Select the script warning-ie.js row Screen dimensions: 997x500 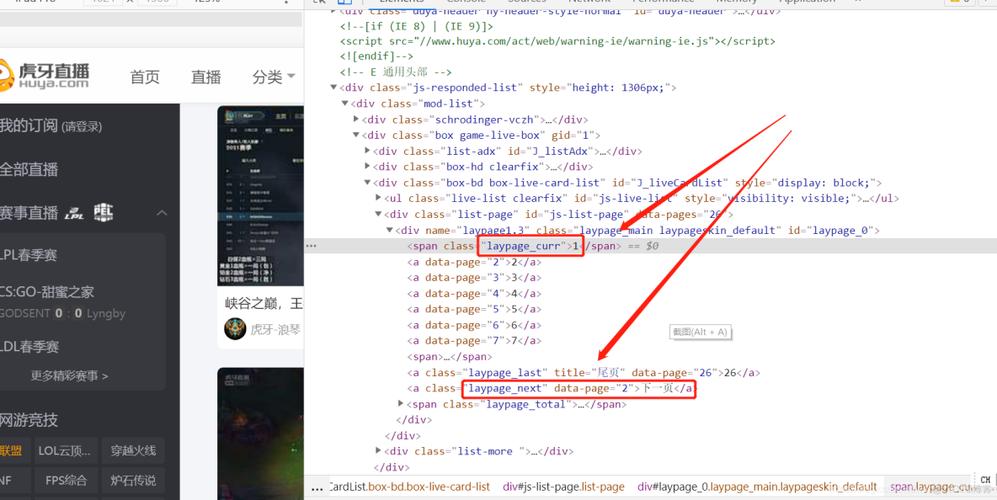click(x=558, y=41)
